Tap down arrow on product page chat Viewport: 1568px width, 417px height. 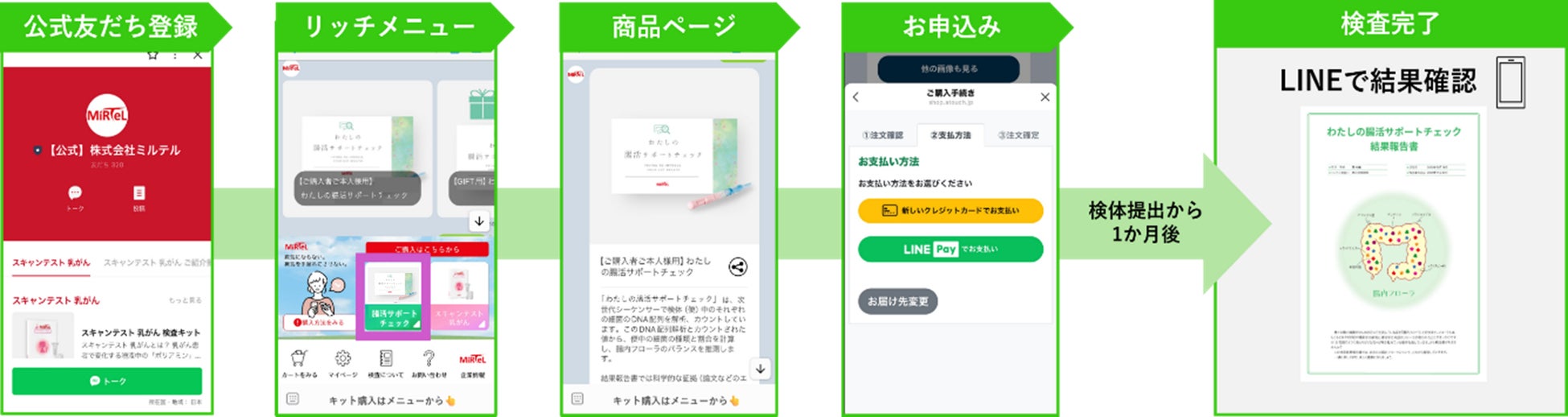pos(761,369)
